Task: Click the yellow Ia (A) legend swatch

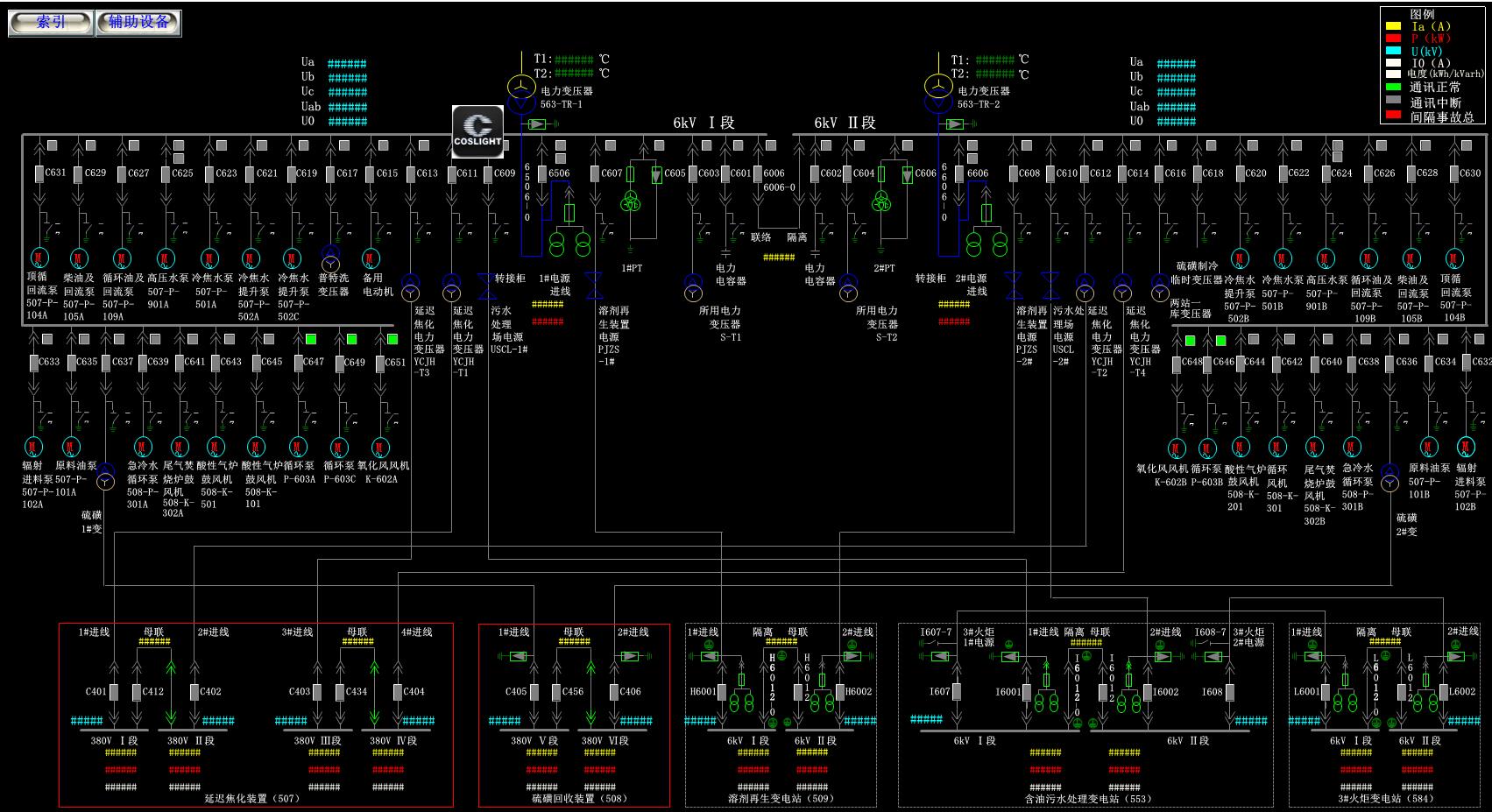Action: (x=1393, y=26)
